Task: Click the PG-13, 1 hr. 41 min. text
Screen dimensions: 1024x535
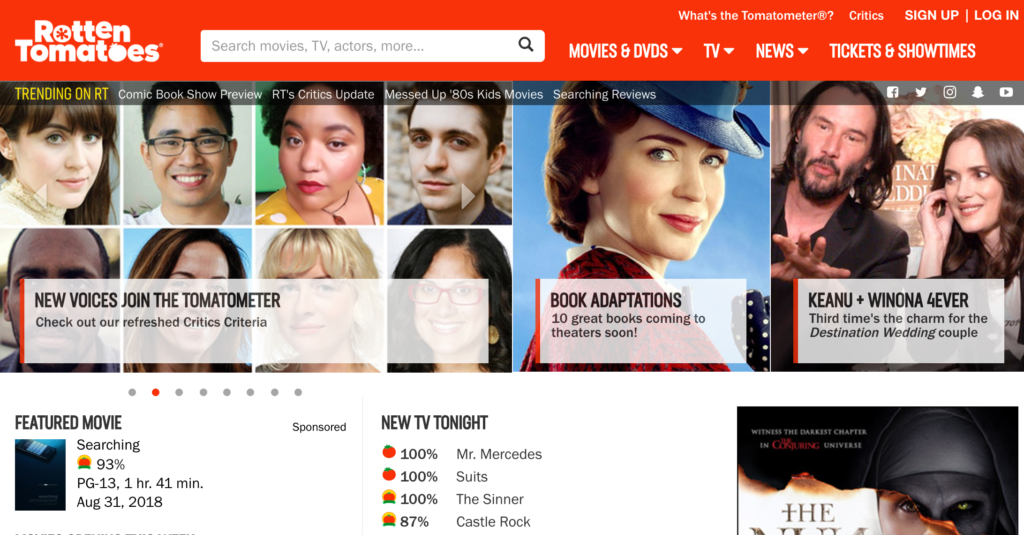Action: [x=140, y=483]
